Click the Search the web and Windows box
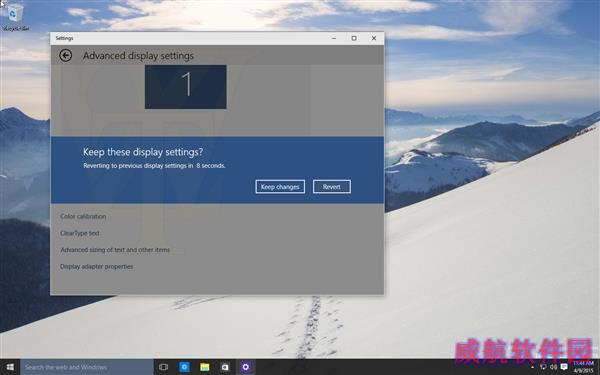600x375 pixels. [87, 367]
